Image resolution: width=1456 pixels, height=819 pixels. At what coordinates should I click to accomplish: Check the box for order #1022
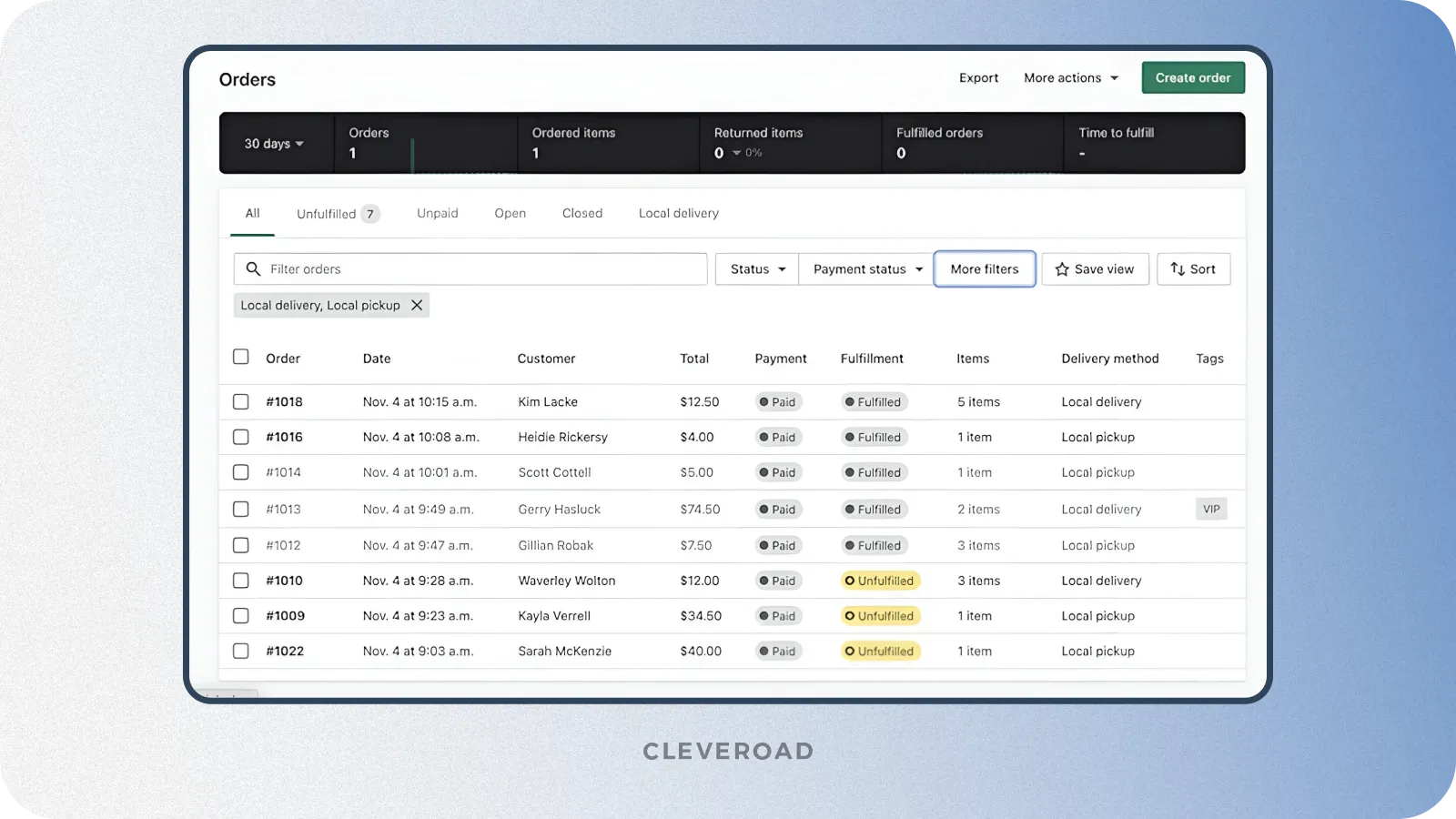[x=241, y=652]
